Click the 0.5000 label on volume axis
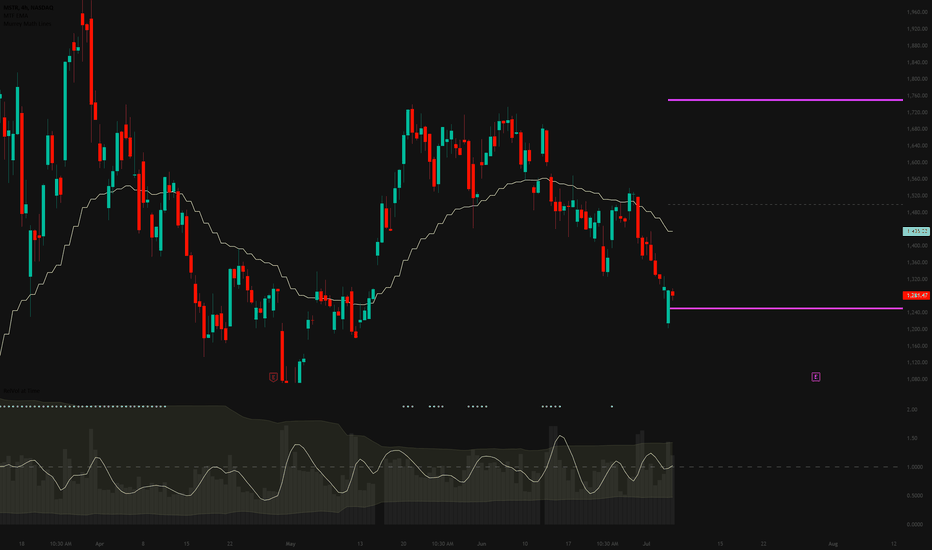 click(x=915, y=496)
